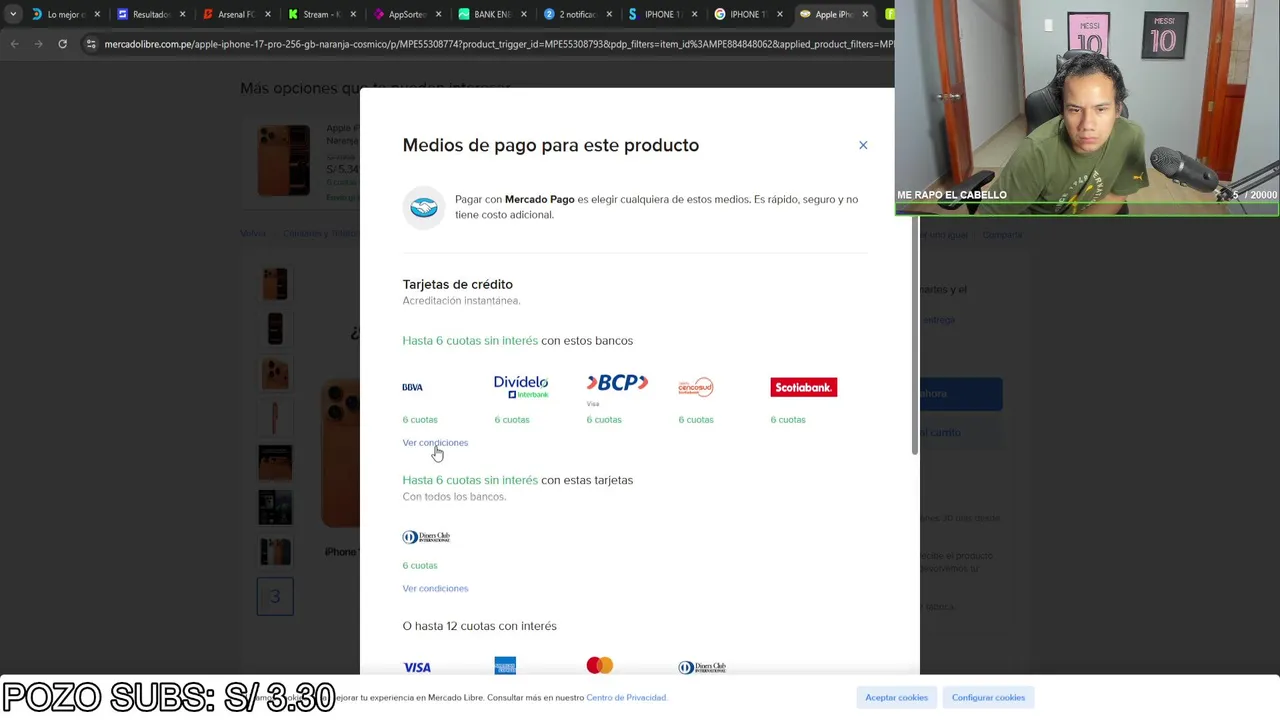Close the 'BANK ENE' tab
1280x720 pixels.
pyautogui.click(x=523, y=14)
